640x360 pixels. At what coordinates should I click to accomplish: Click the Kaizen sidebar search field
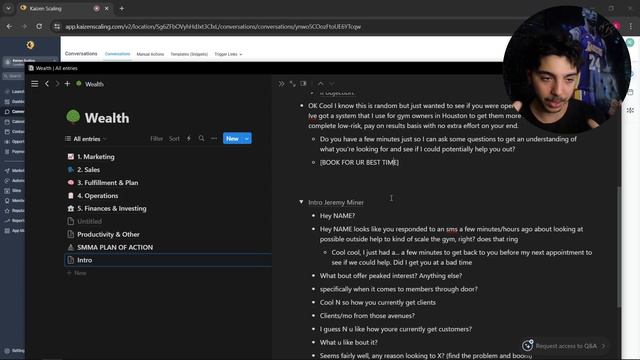click(x=13, y=76)
